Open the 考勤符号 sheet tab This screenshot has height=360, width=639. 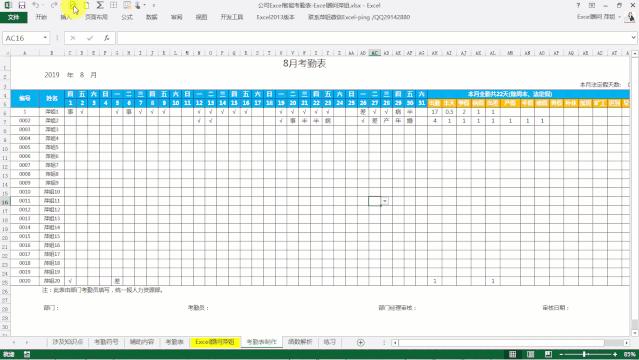[x=106, y=342]
